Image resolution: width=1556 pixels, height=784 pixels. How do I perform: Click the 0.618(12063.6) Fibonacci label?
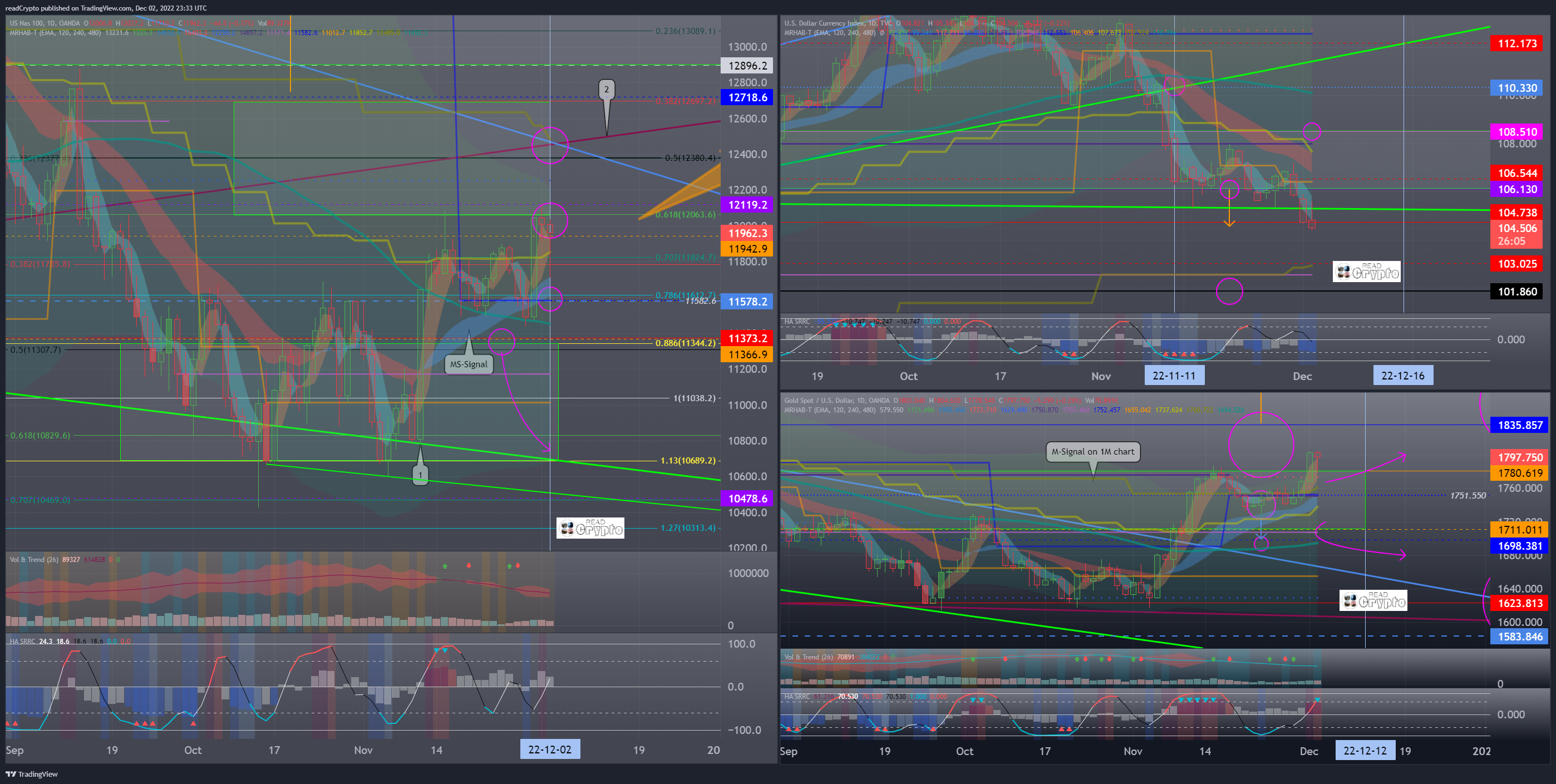click(685, 214)
